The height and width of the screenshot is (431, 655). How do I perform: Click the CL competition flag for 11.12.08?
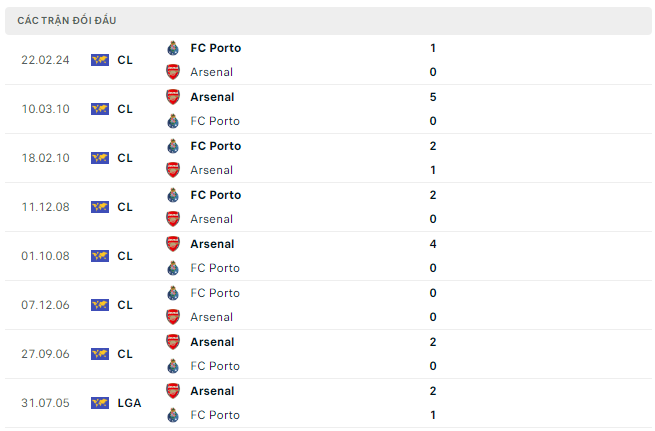click(x=100, y=207)
